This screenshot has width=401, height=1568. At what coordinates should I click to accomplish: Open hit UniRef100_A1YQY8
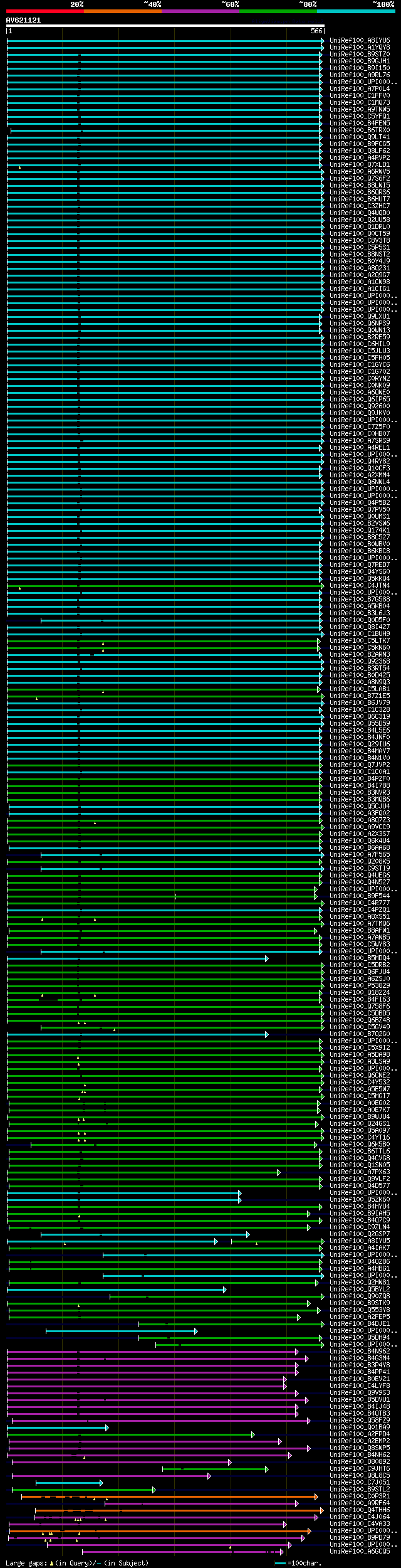(x=360, y=47)
